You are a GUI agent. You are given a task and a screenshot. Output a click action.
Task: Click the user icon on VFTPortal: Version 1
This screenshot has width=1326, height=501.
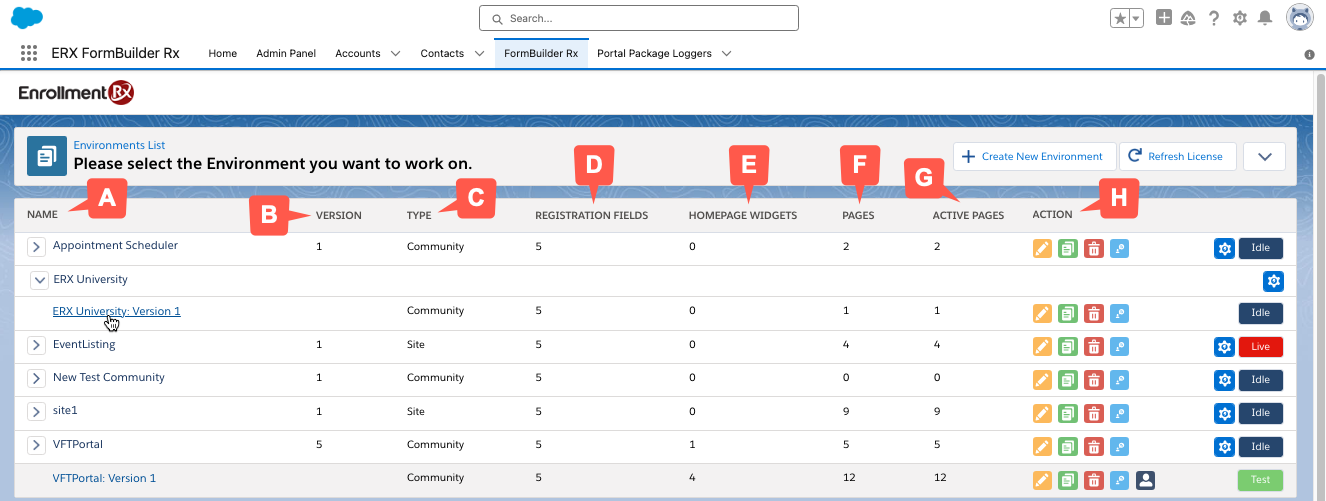pos(1146,480)
